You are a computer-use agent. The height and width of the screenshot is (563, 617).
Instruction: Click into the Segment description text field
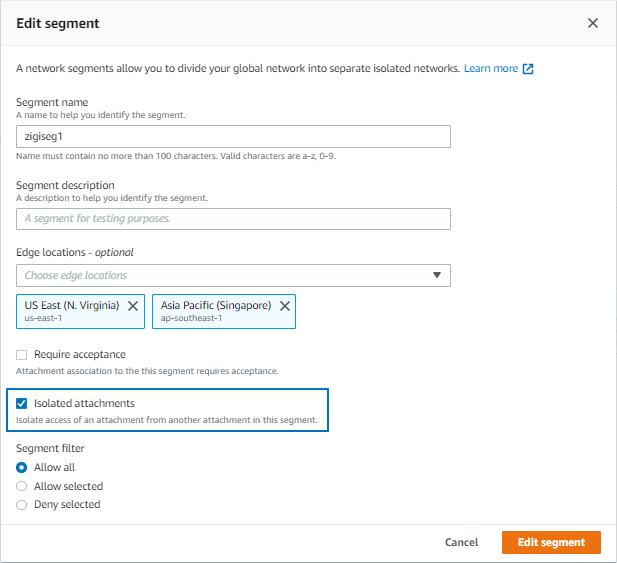[233, 219]
